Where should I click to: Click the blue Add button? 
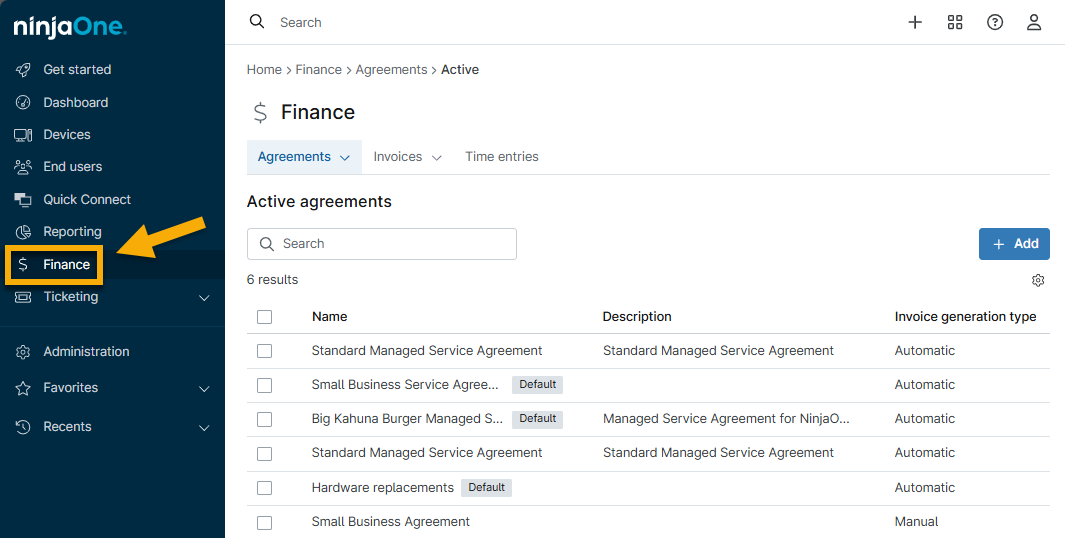pos(1013,244)
